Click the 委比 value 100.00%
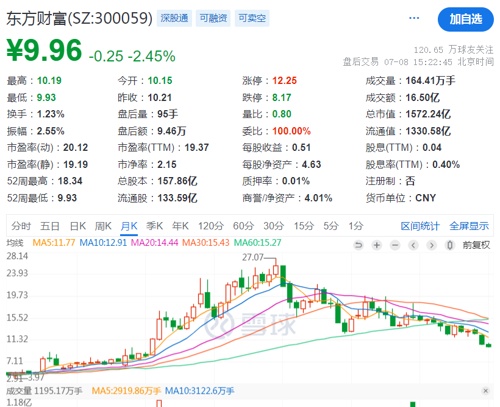Screen dimensions: 500x407 click(291, 131)
